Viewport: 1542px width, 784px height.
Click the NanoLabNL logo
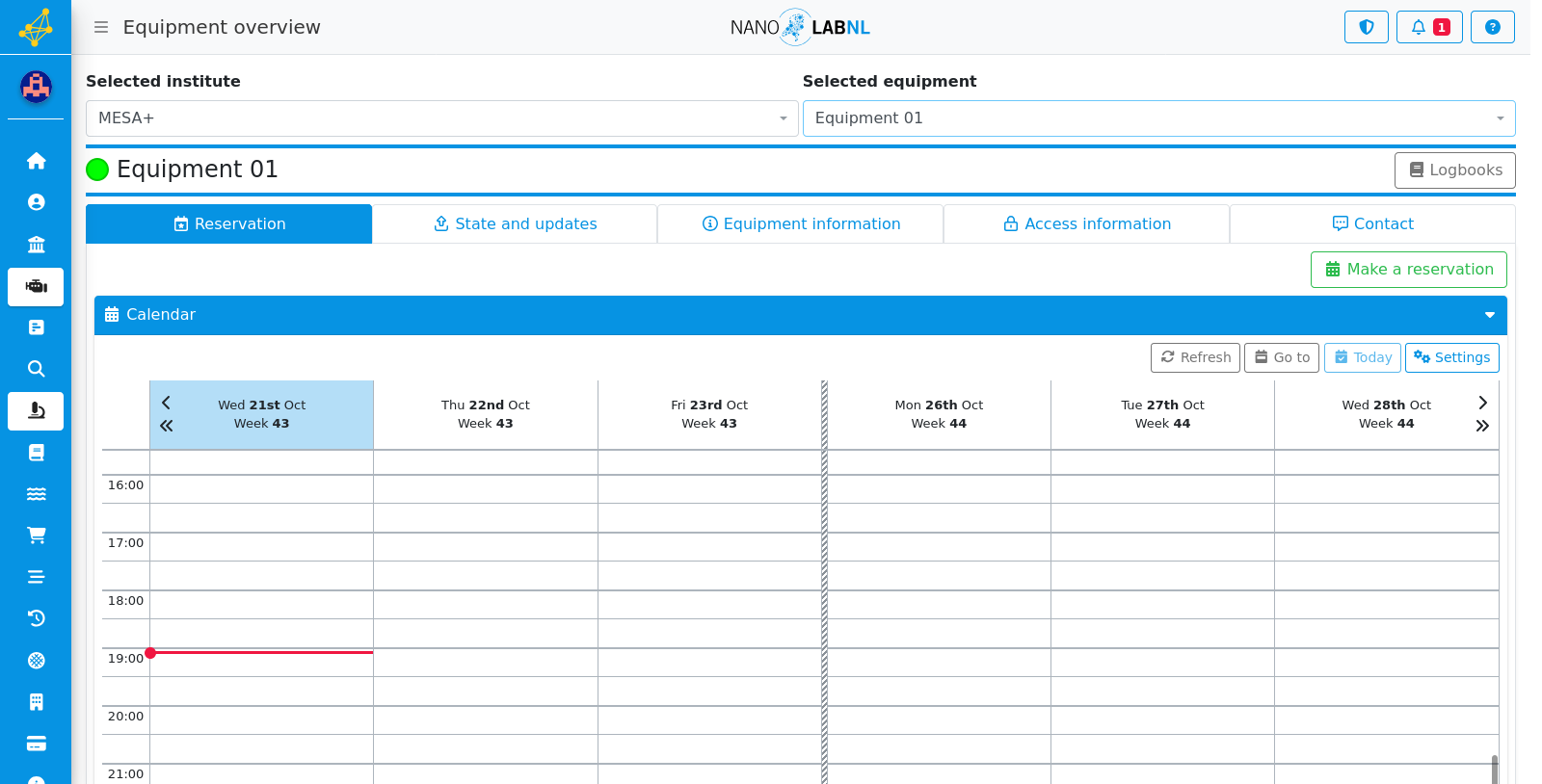coord(800,27)
